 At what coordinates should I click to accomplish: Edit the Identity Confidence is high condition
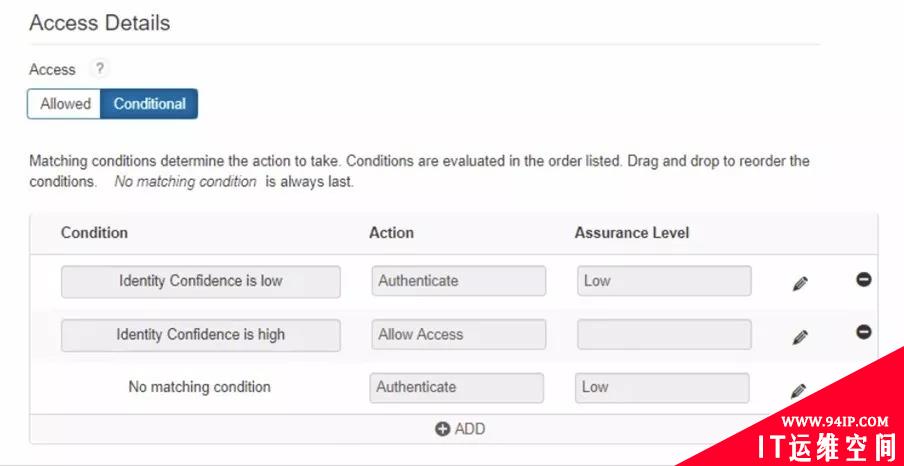(799, 338)
